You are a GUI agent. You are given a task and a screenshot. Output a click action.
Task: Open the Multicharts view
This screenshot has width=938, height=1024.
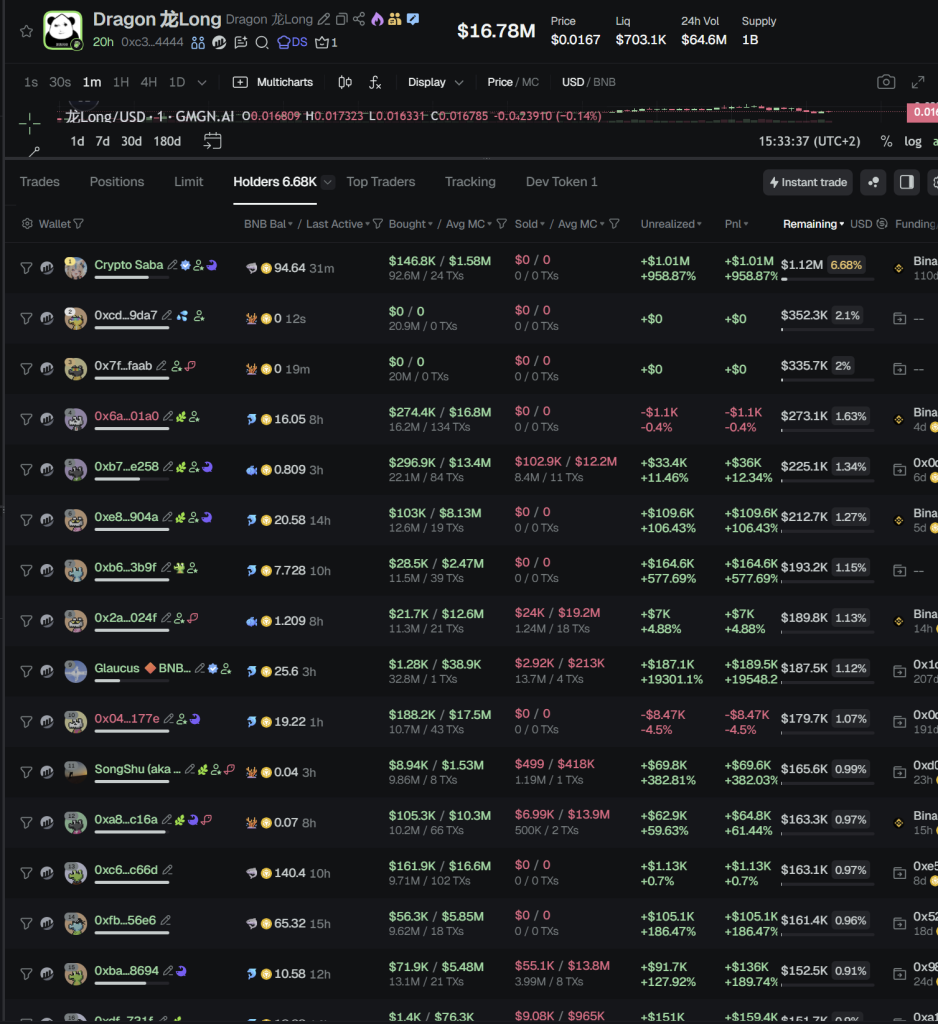pyautogui.click(x=273, y=82)
